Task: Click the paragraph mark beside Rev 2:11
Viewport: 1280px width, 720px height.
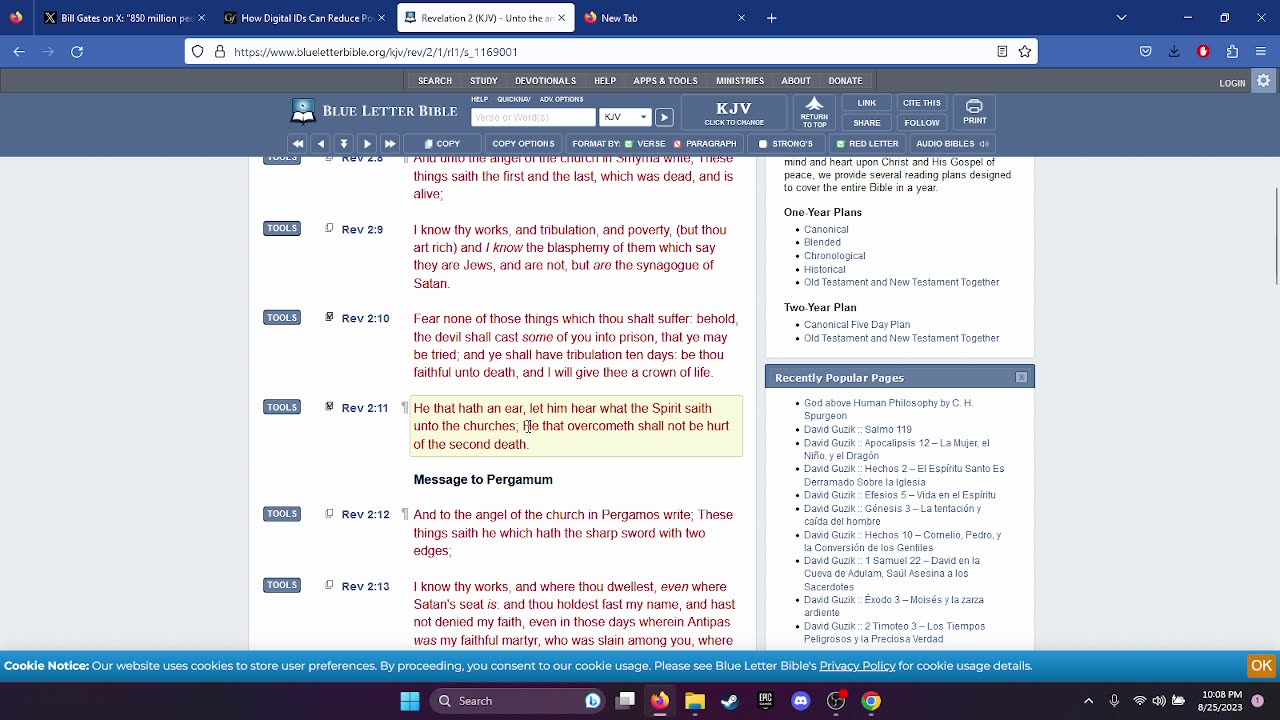Action: point(405,408)
